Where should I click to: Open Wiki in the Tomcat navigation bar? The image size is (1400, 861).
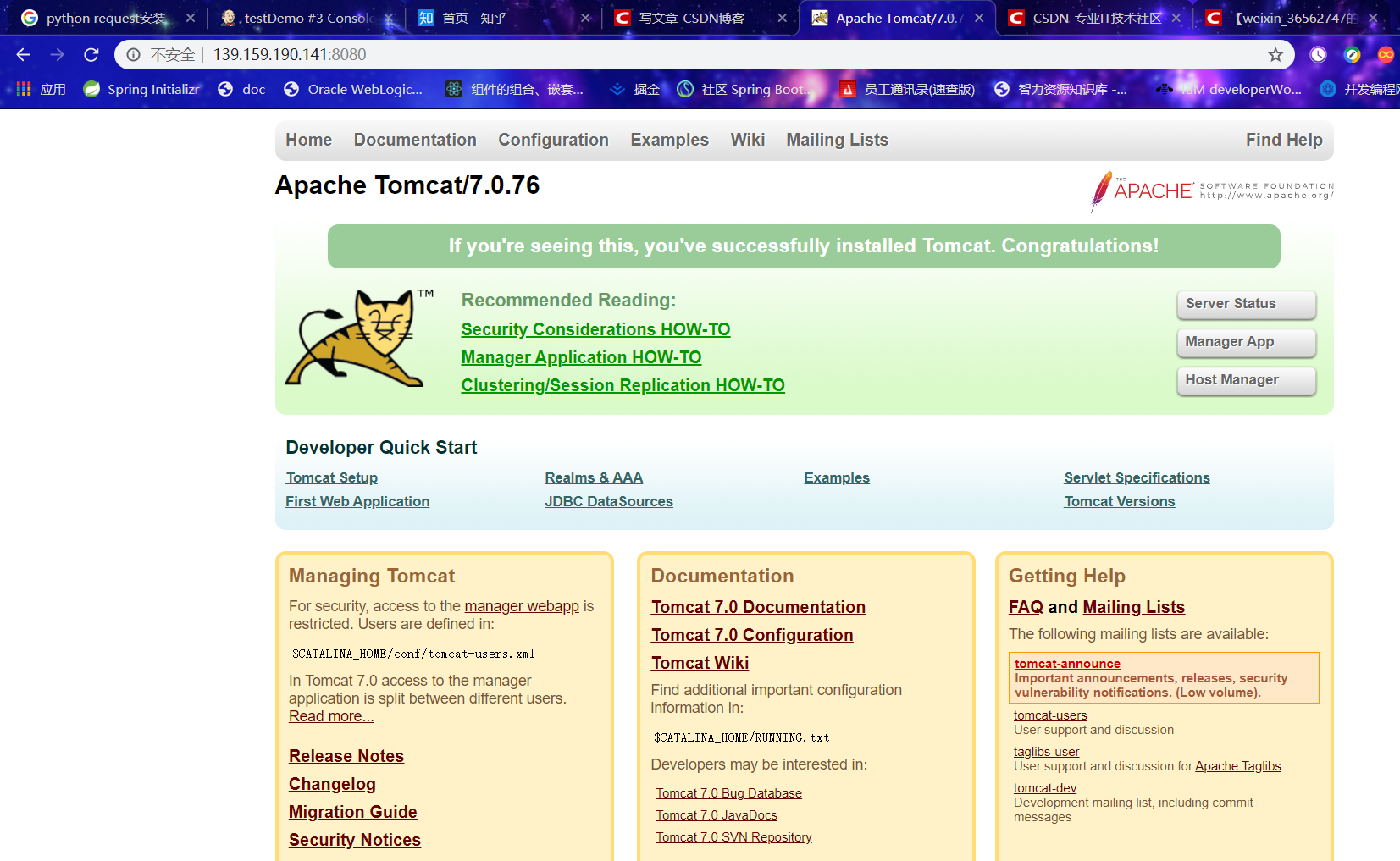click(x=748, y=140)
